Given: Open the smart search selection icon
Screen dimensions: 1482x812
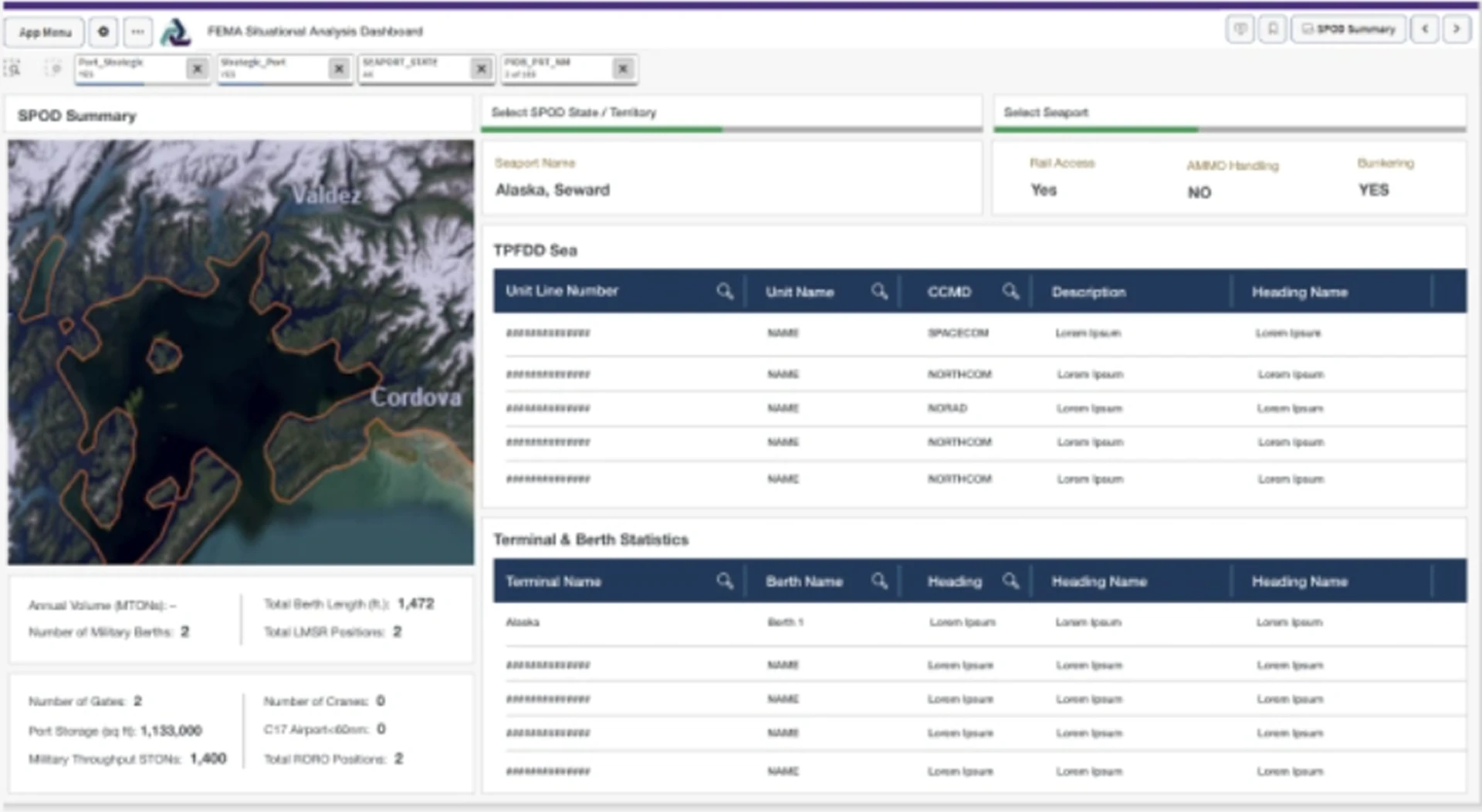Looking at the screenshot, I should [x=12, y=68].
